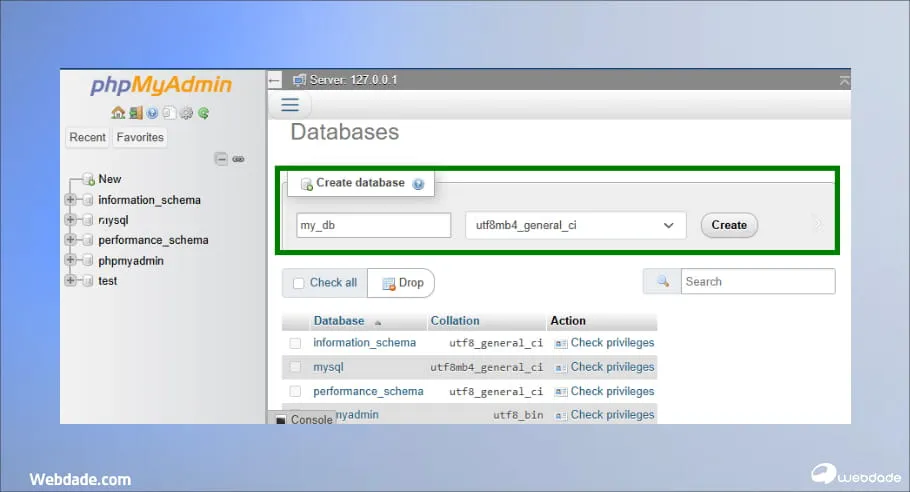
Task: Click the Home icon under phpMyAdmin logo
Action: tap(118, 113)
